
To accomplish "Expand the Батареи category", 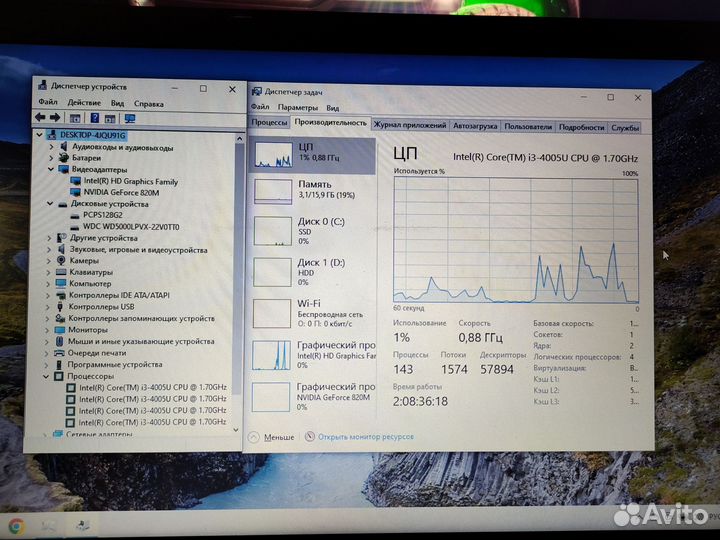I will (x=51, y=158).
